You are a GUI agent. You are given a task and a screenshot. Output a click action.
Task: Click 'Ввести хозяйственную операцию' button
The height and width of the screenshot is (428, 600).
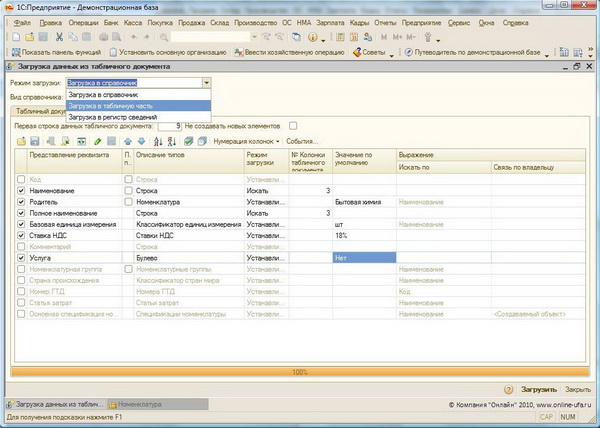click(290, 52)
